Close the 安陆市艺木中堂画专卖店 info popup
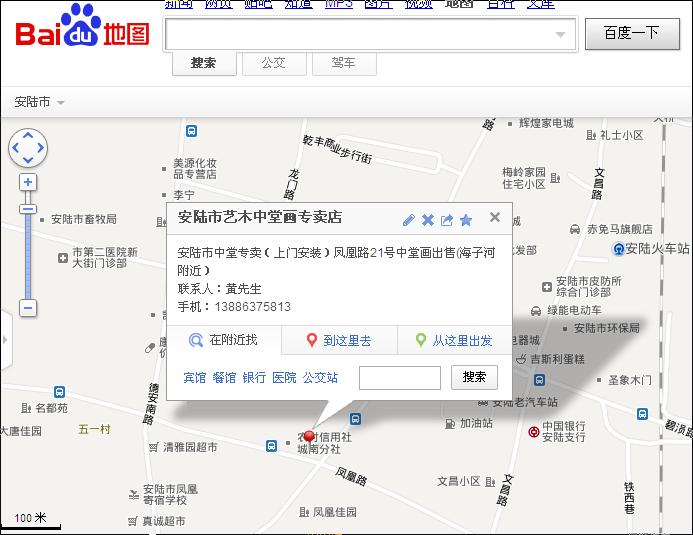This screenshot has width=693, height=535. (x=495, y=217)
